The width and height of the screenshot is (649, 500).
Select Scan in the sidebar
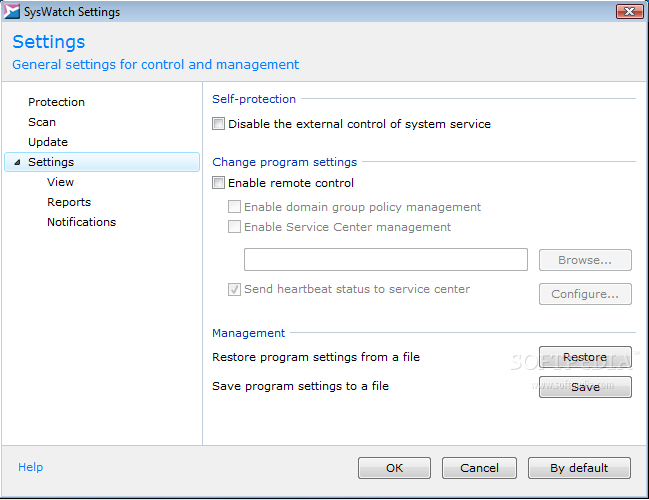(42, 122)
